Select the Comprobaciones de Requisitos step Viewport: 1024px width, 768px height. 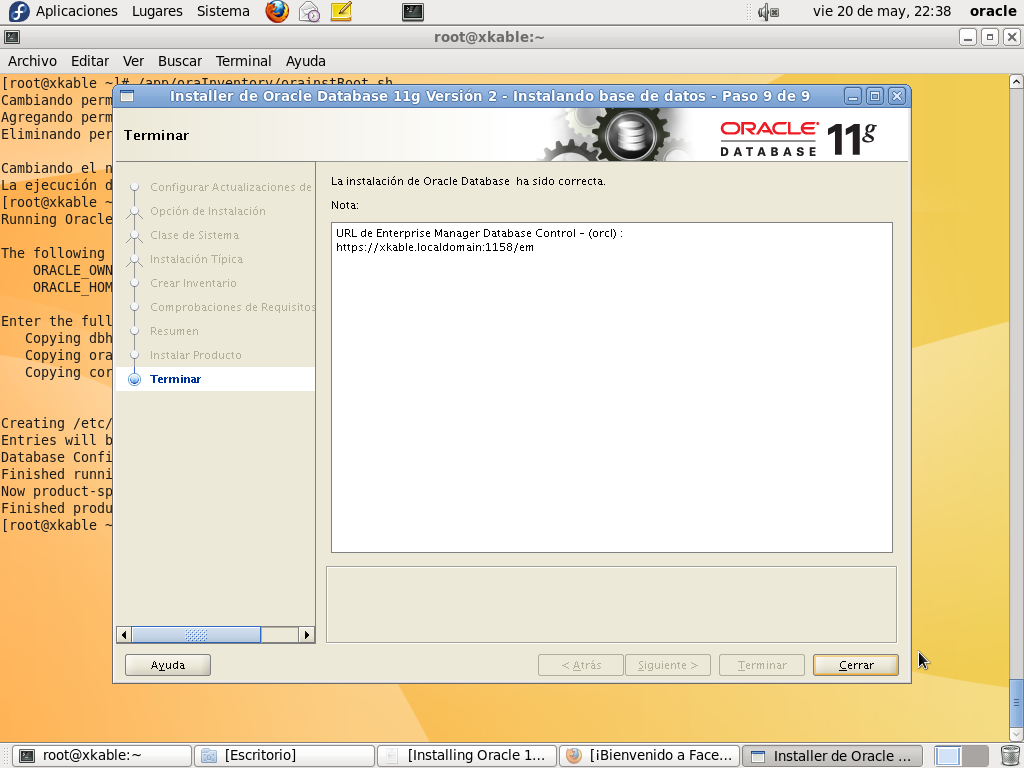click(x=232, y=307)
